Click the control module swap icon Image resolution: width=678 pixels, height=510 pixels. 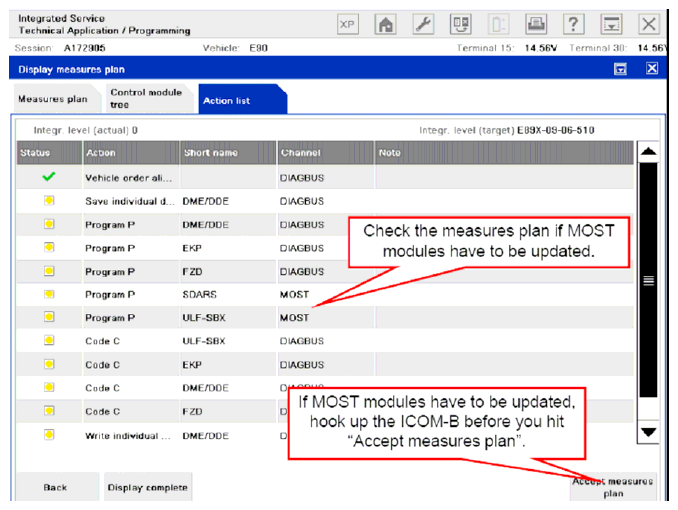pos(461,24)
